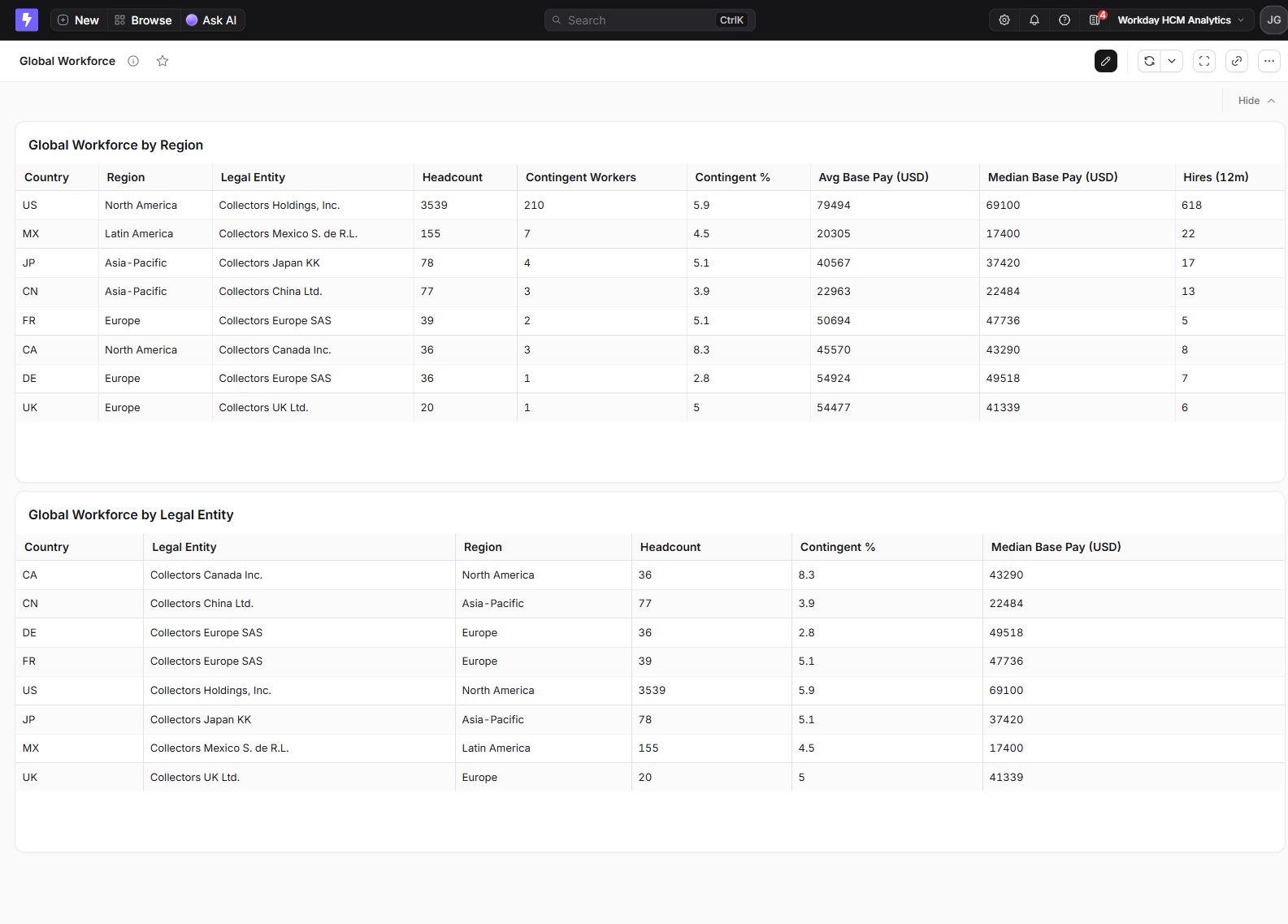1288x924 pixels.
Task: Click Median Base Pay 17400 in bottom table
Action: [1006, 748]
